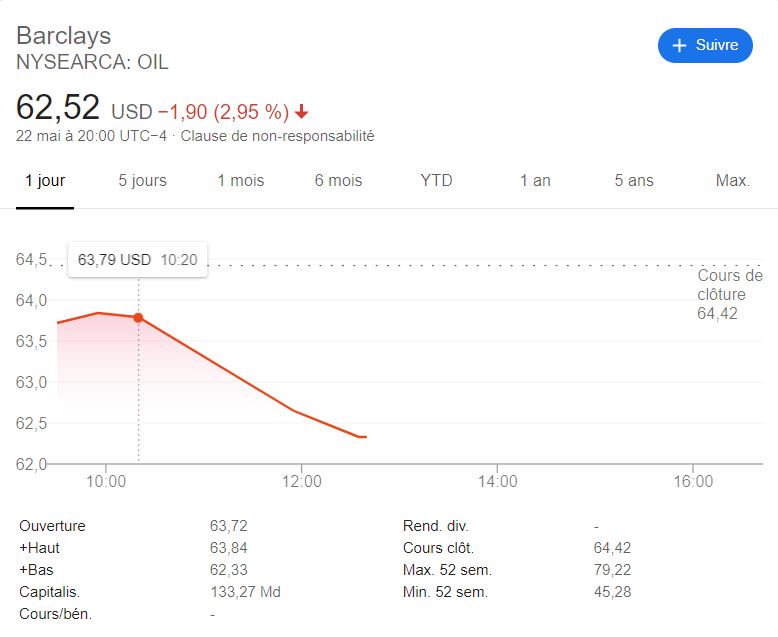Click the Cours clôt. label
The image size is (778, 637).
(438, 548)
